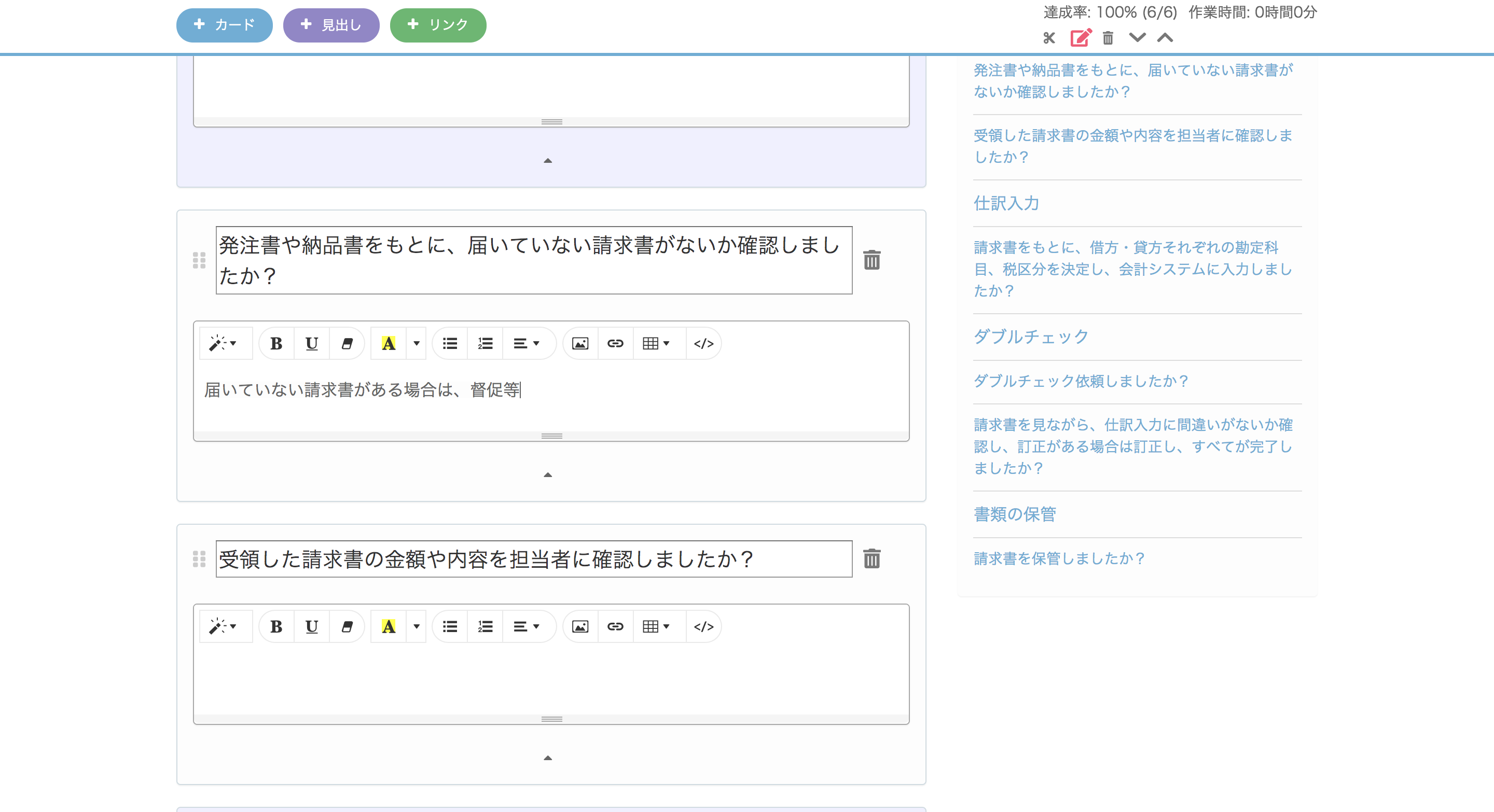Screen dimensions: 1494x812
Task: Click resize handle of the top editor
Action: point(551,122)
